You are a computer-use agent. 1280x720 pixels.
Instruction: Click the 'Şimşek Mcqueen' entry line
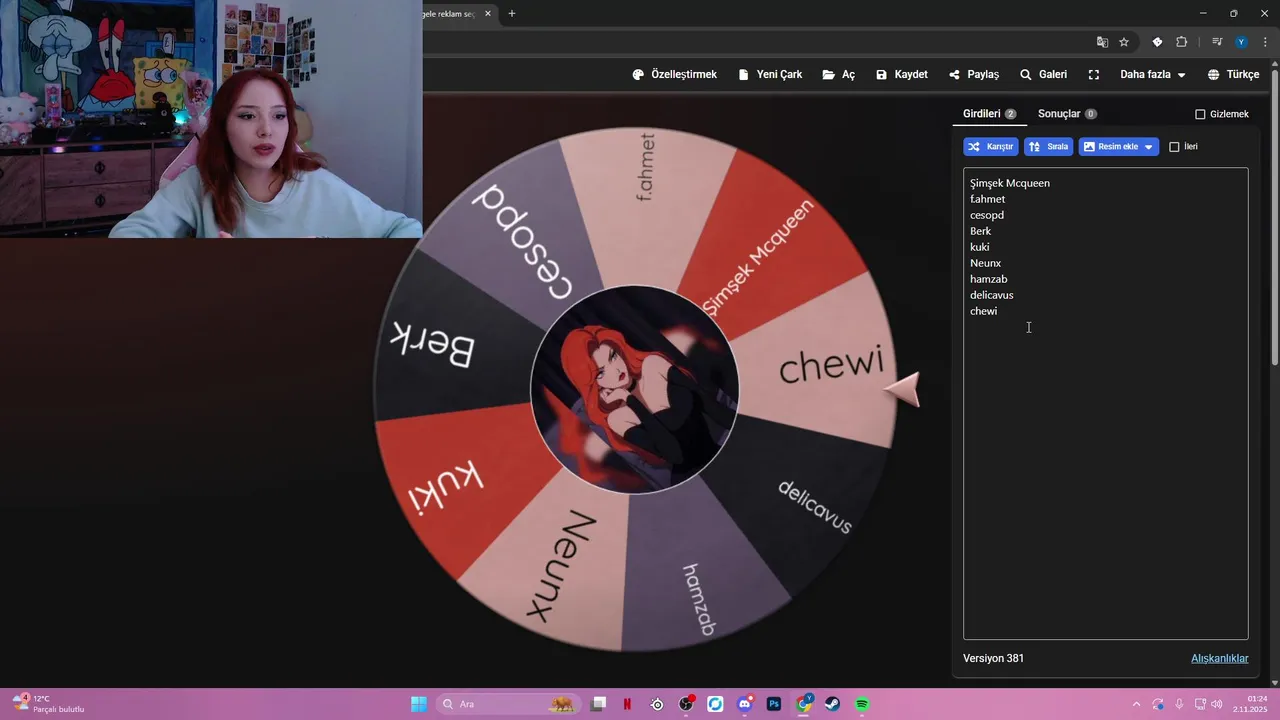[x=1010, y=183]
